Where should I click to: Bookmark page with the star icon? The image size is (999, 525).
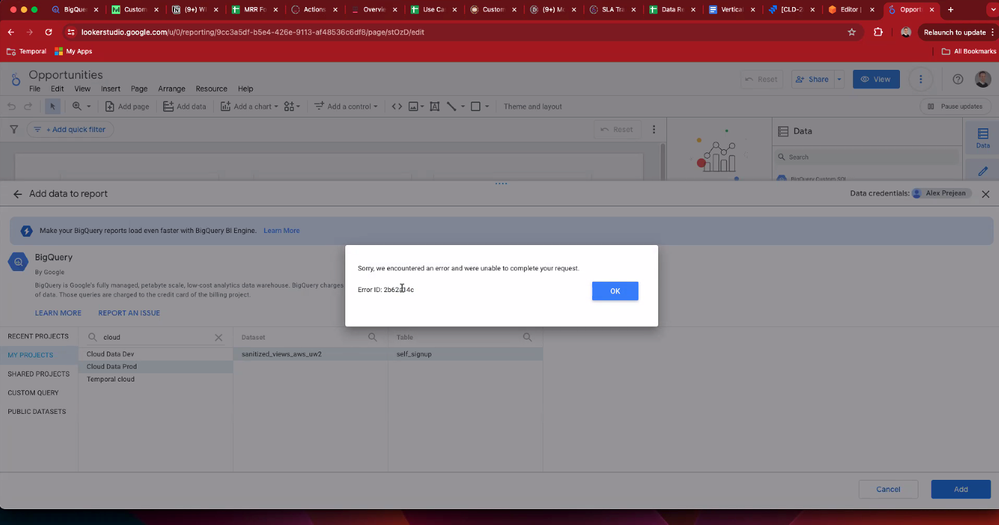[x=852, y=32]
